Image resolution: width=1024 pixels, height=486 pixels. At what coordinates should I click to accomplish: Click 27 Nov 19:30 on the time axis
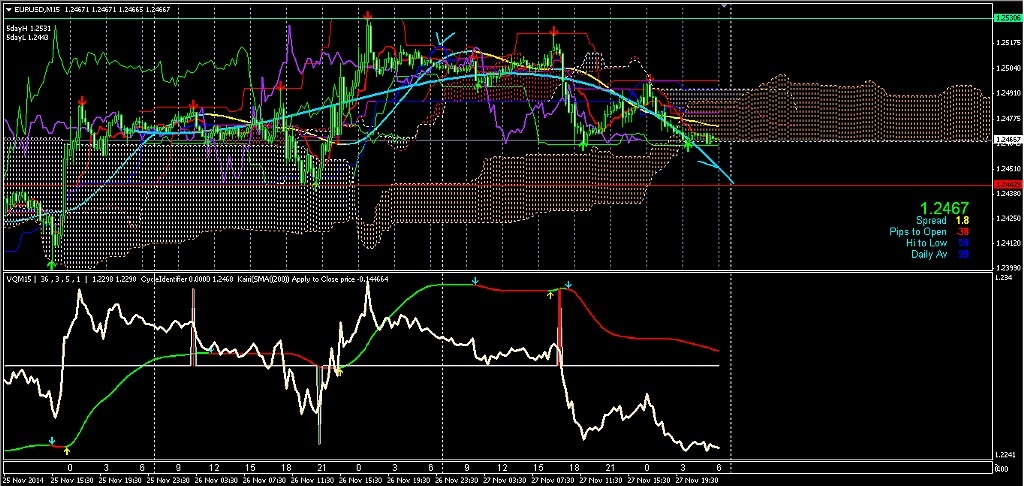[699, 478]
